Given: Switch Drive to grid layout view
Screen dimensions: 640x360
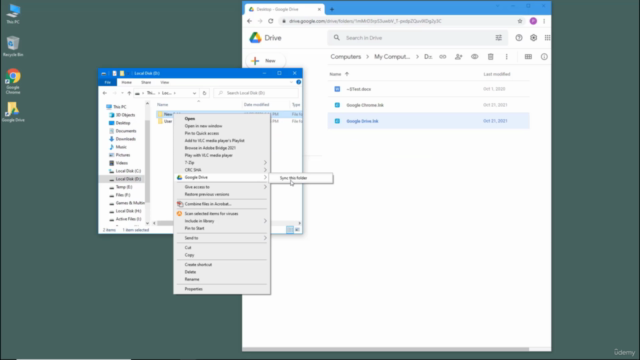Looking at the screenshot, I should point(528,57).
